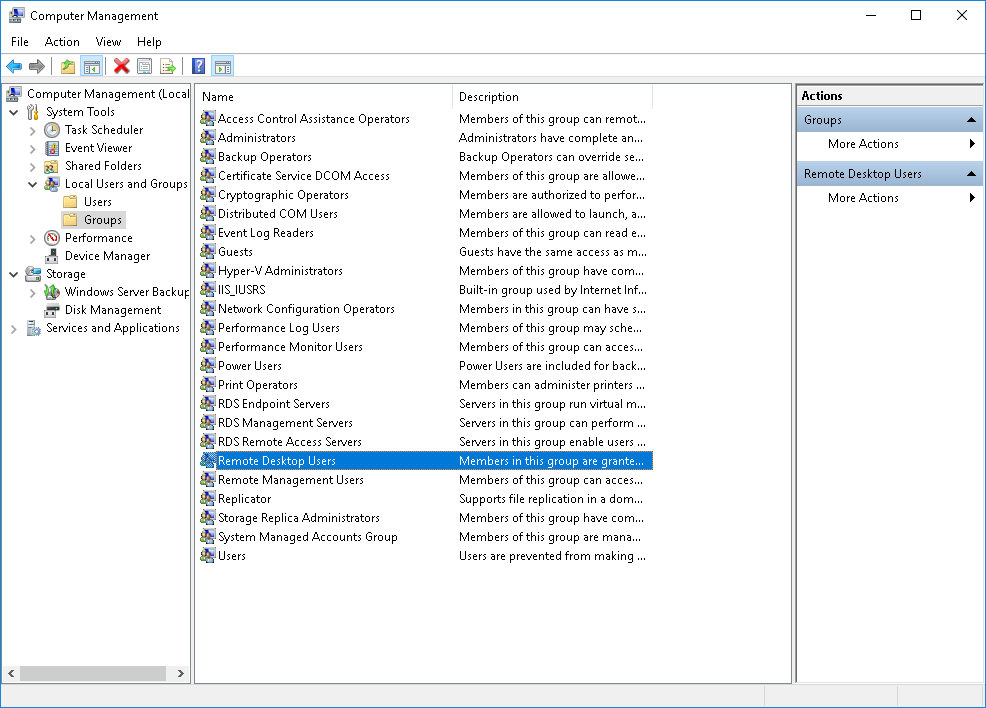Viewport: 986px width, 708px height.
Task: Click the Up one level folder icon
Action: click(68, 66)
